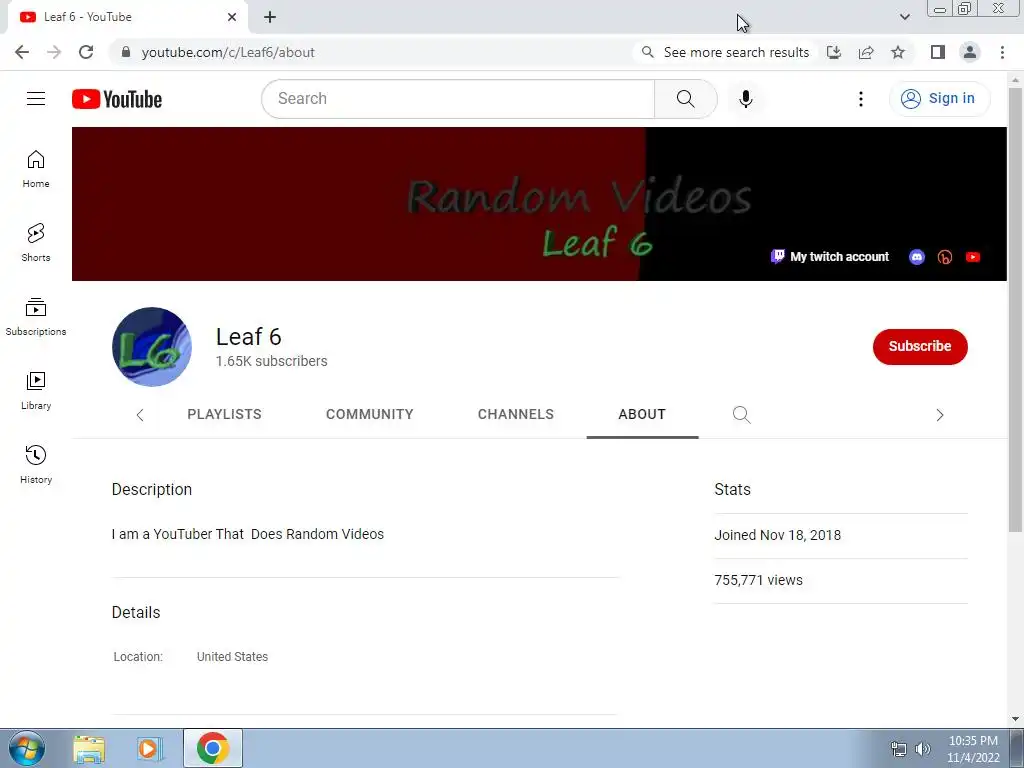Close the Leaf 6 - YouTube tab
Viewport: 1024px width, 768px height.
[232, 17]
